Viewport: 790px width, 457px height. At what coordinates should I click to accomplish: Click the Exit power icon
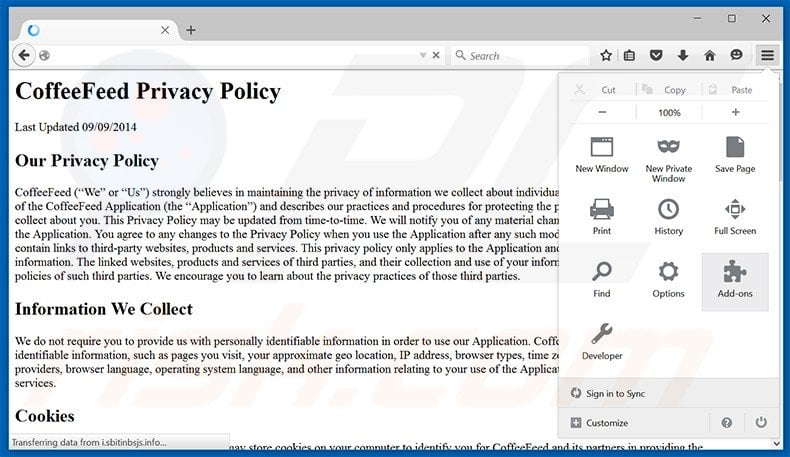tap(761, 422)
